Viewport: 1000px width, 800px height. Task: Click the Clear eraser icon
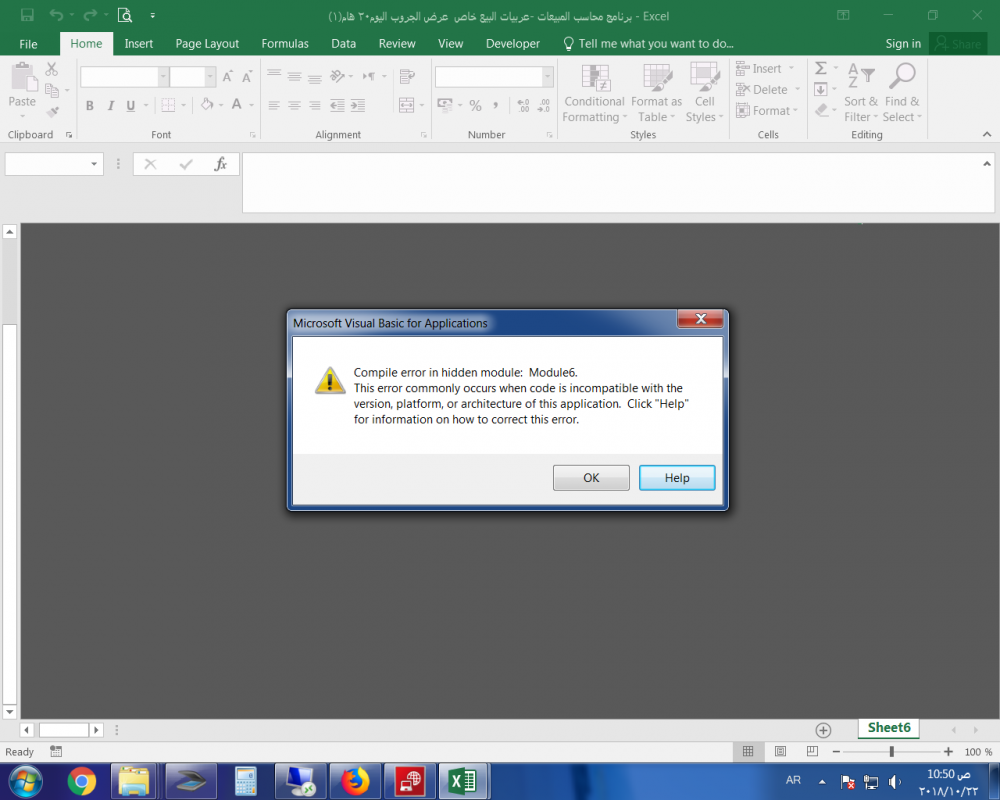click(821, 111)
